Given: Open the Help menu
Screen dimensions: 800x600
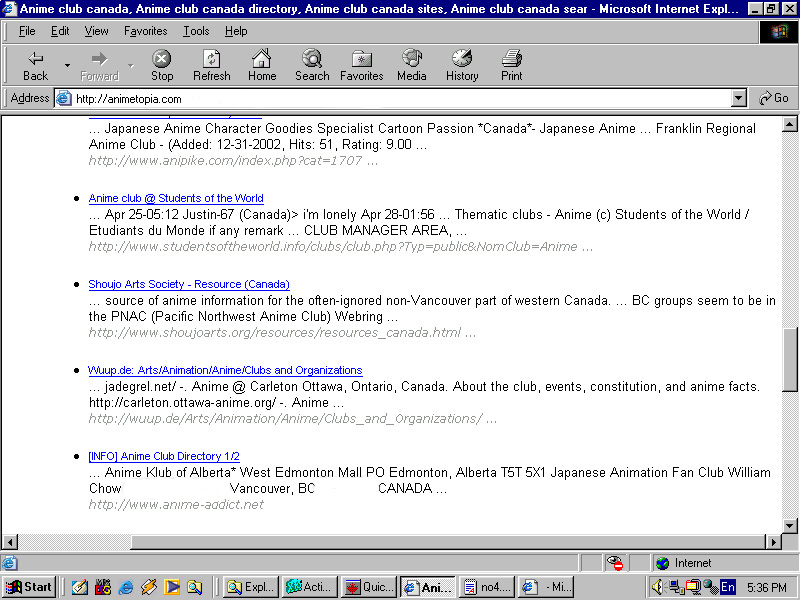Looking at the screenshot, I should click(236, 31).
